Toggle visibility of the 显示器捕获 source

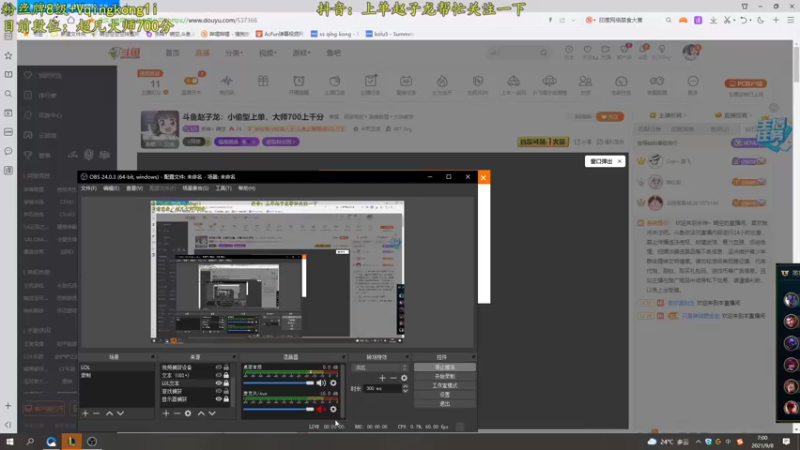218,399
